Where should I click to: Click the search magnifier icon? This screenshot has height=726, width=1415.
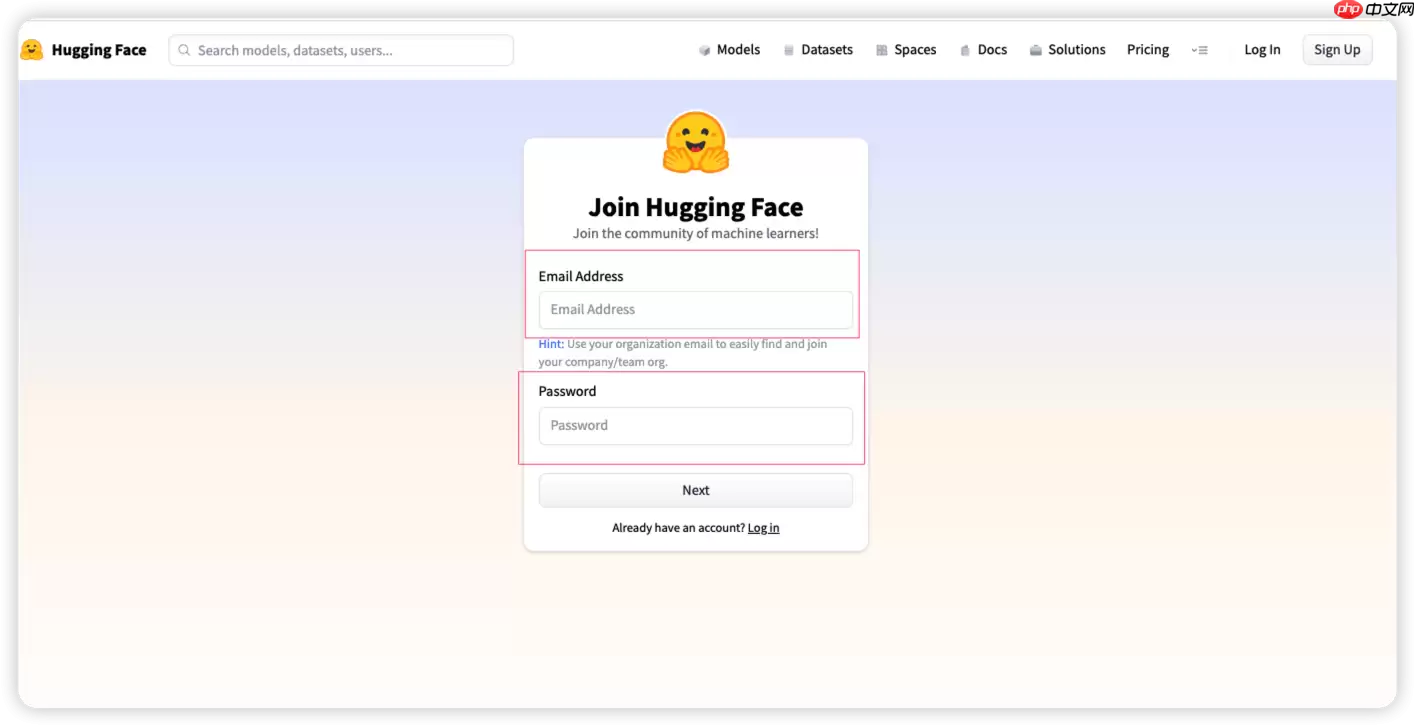pyautogui.click(x=184, y=50)
